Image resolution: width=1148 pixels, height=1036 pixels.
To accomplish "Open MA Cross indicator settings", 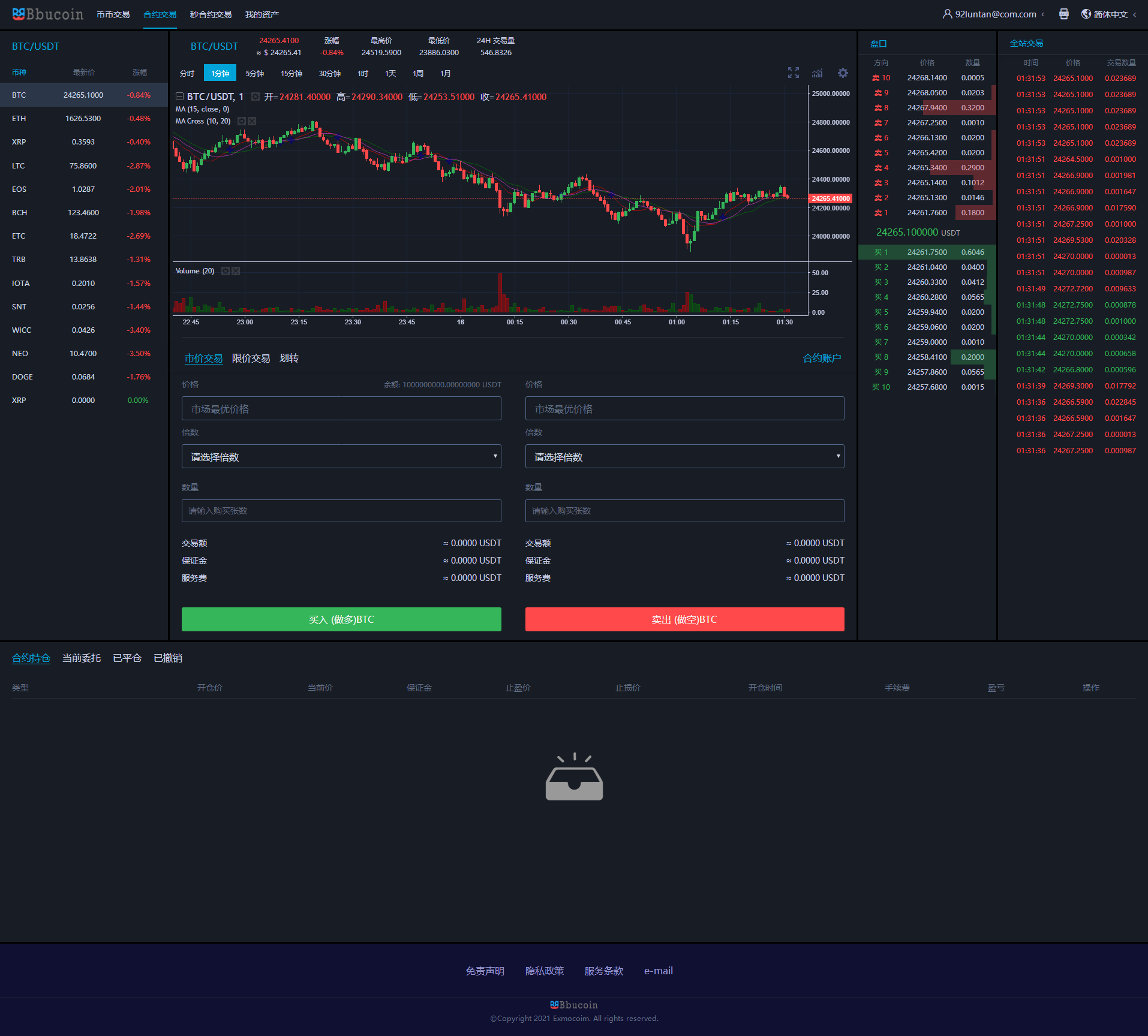I will (x=241, y=121).
